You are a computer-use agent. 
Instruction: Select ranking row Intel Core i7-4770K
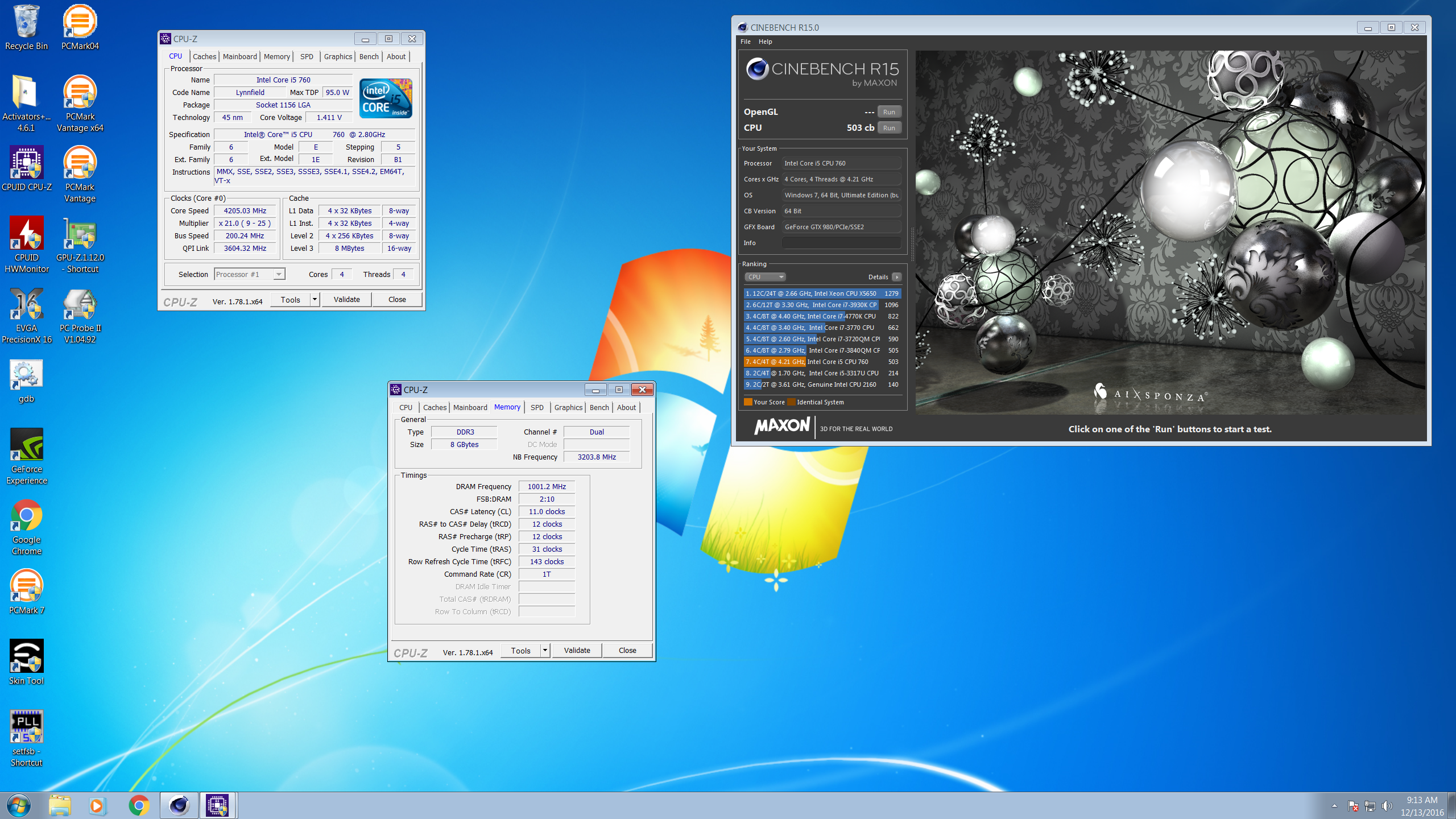tap(822, 316)
